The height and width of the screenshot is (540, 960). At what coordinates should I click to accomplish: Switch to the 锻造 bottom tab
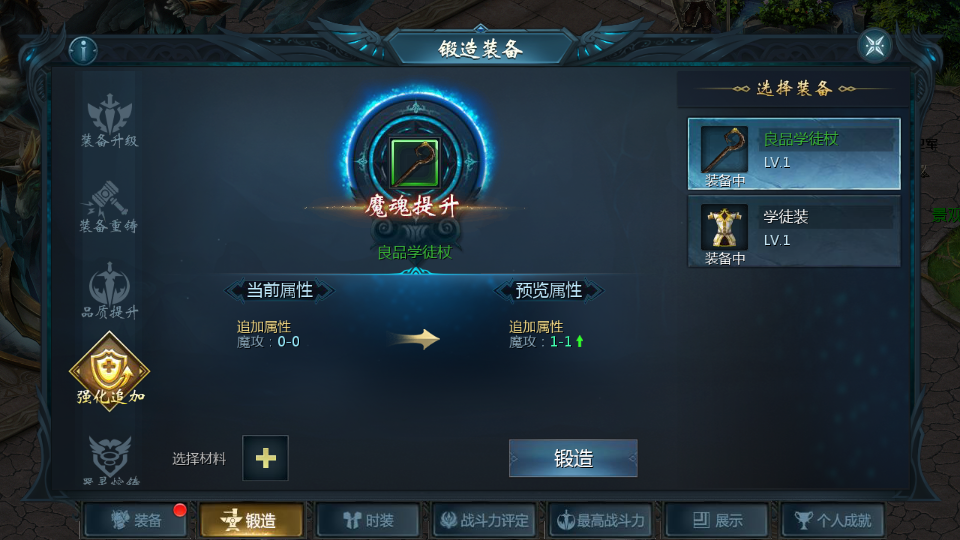(x=252, y=520)
